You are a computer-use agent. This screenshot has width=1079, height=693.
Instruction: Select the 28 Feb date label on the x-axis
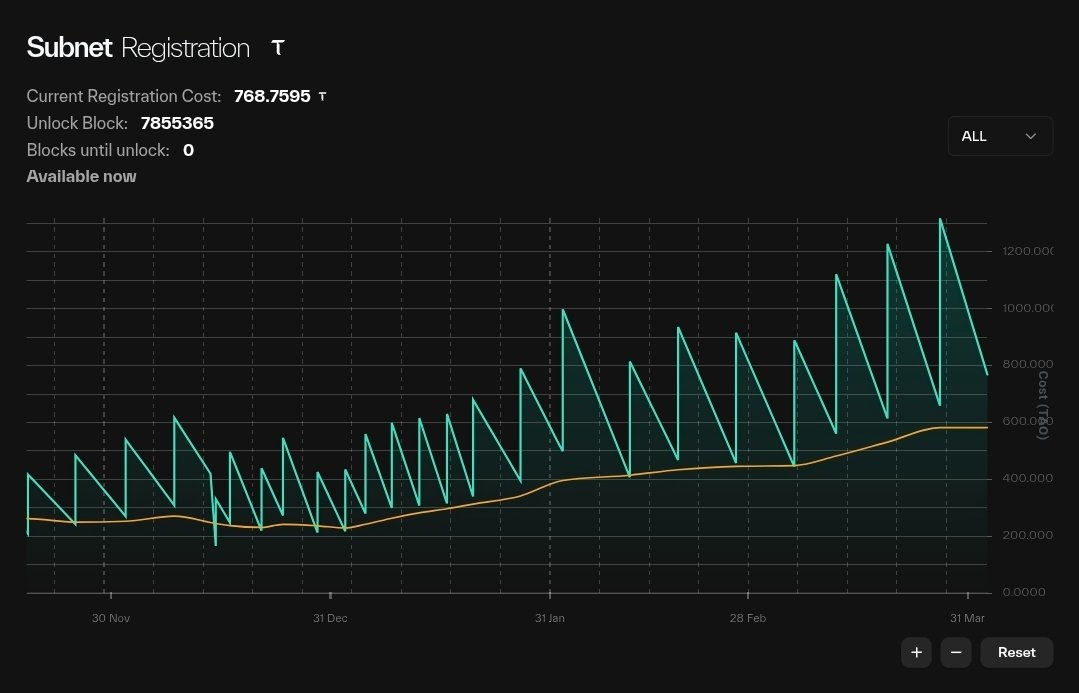[x=748, y=618]
